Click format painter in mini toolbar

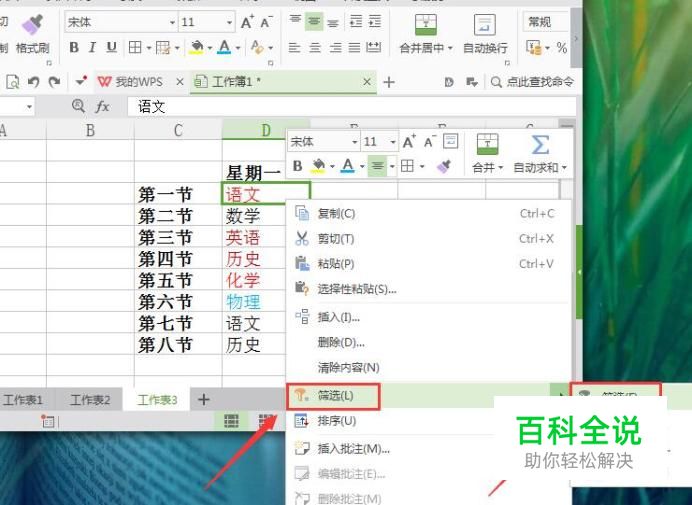(x=444, y=166)
